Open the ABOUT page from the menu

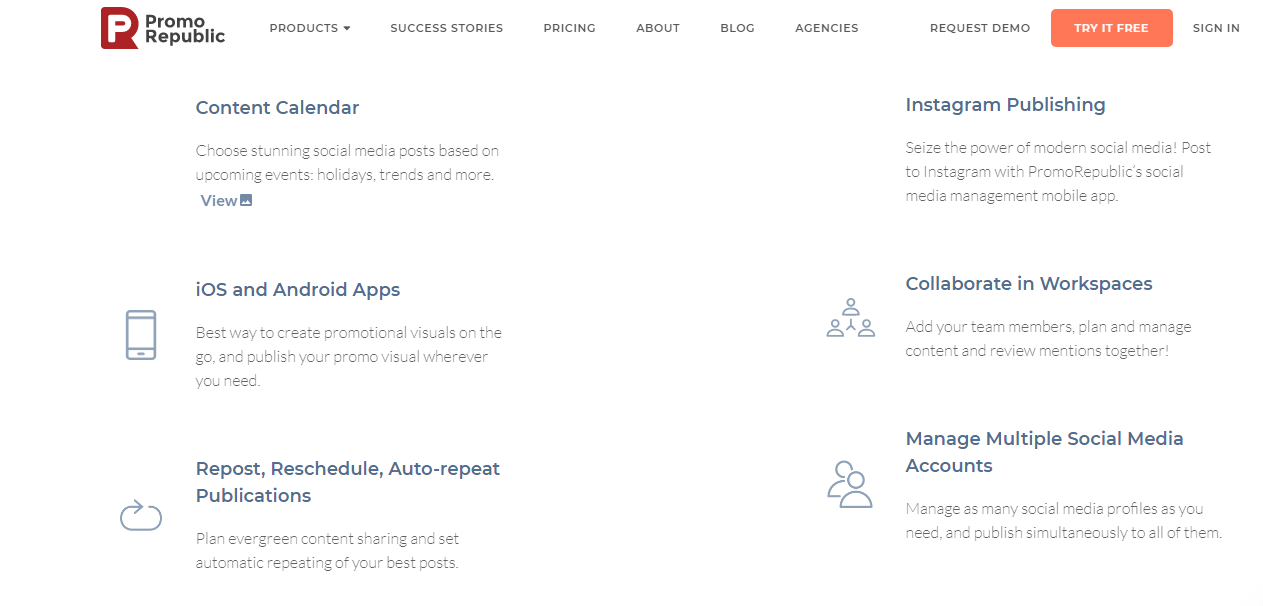(x=657, y=28)
